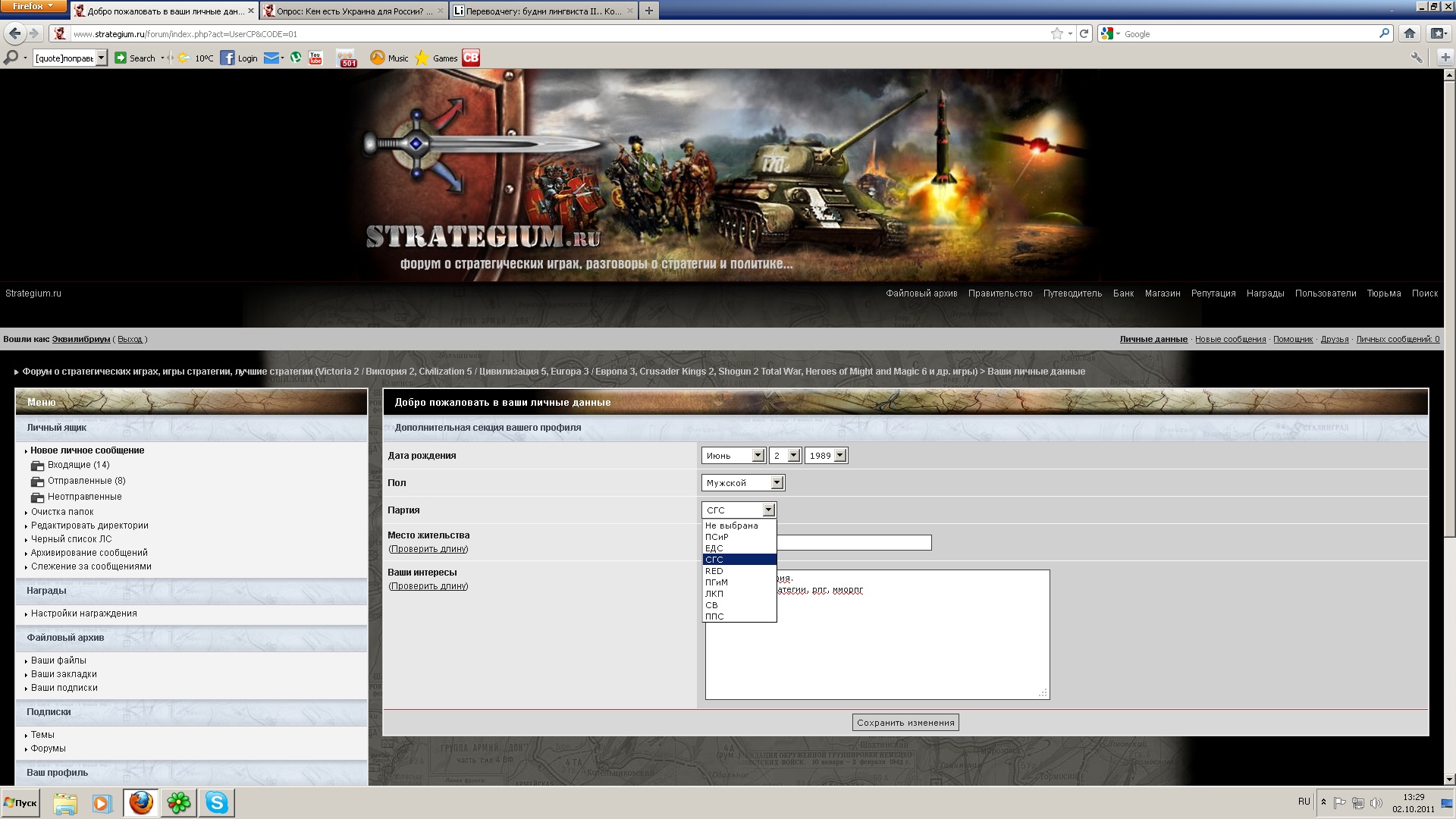Launch media player from the taskbar

coord(102,802)
